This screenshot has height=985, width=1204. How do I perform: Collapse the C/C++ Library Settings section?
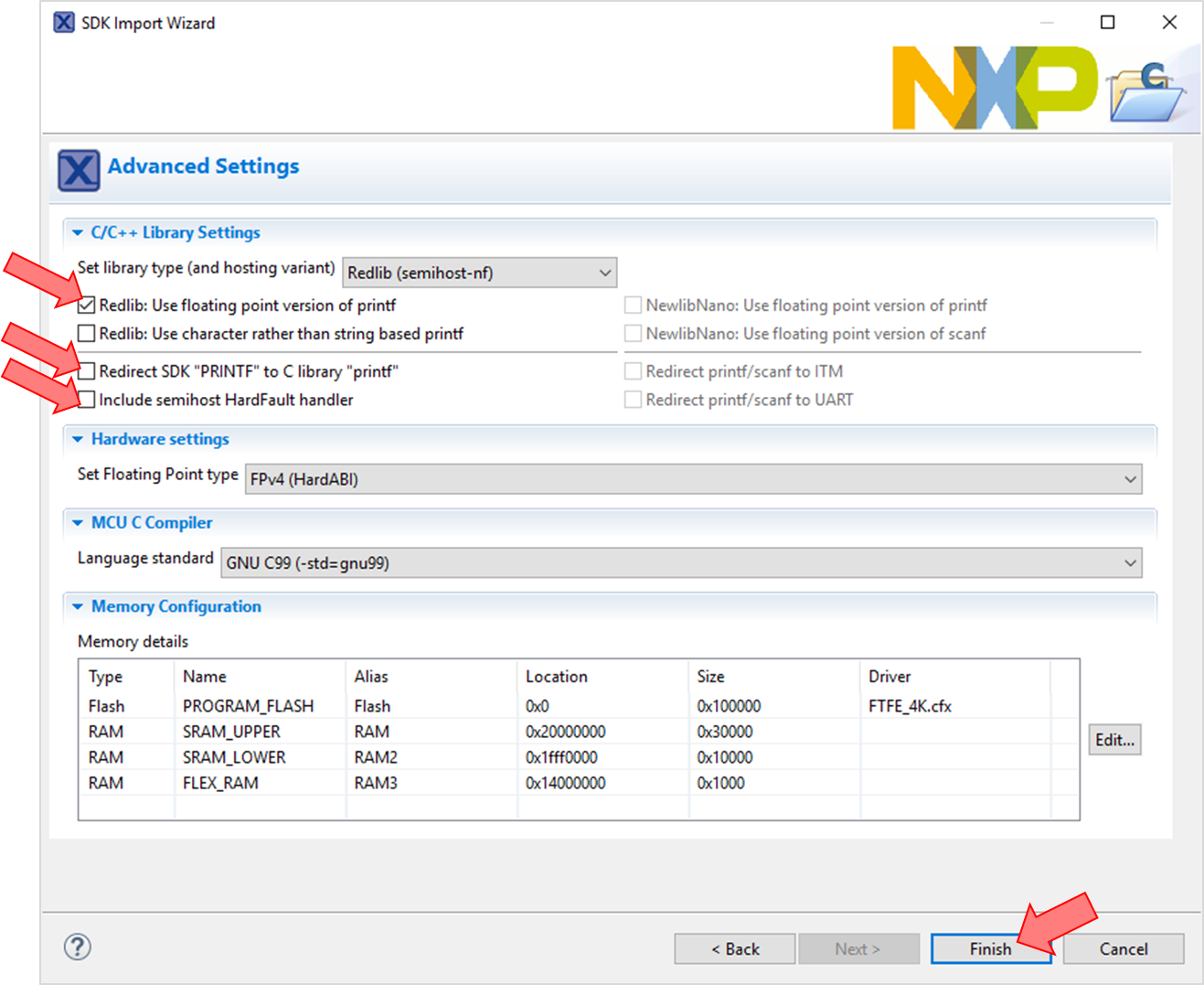[78, 233]
